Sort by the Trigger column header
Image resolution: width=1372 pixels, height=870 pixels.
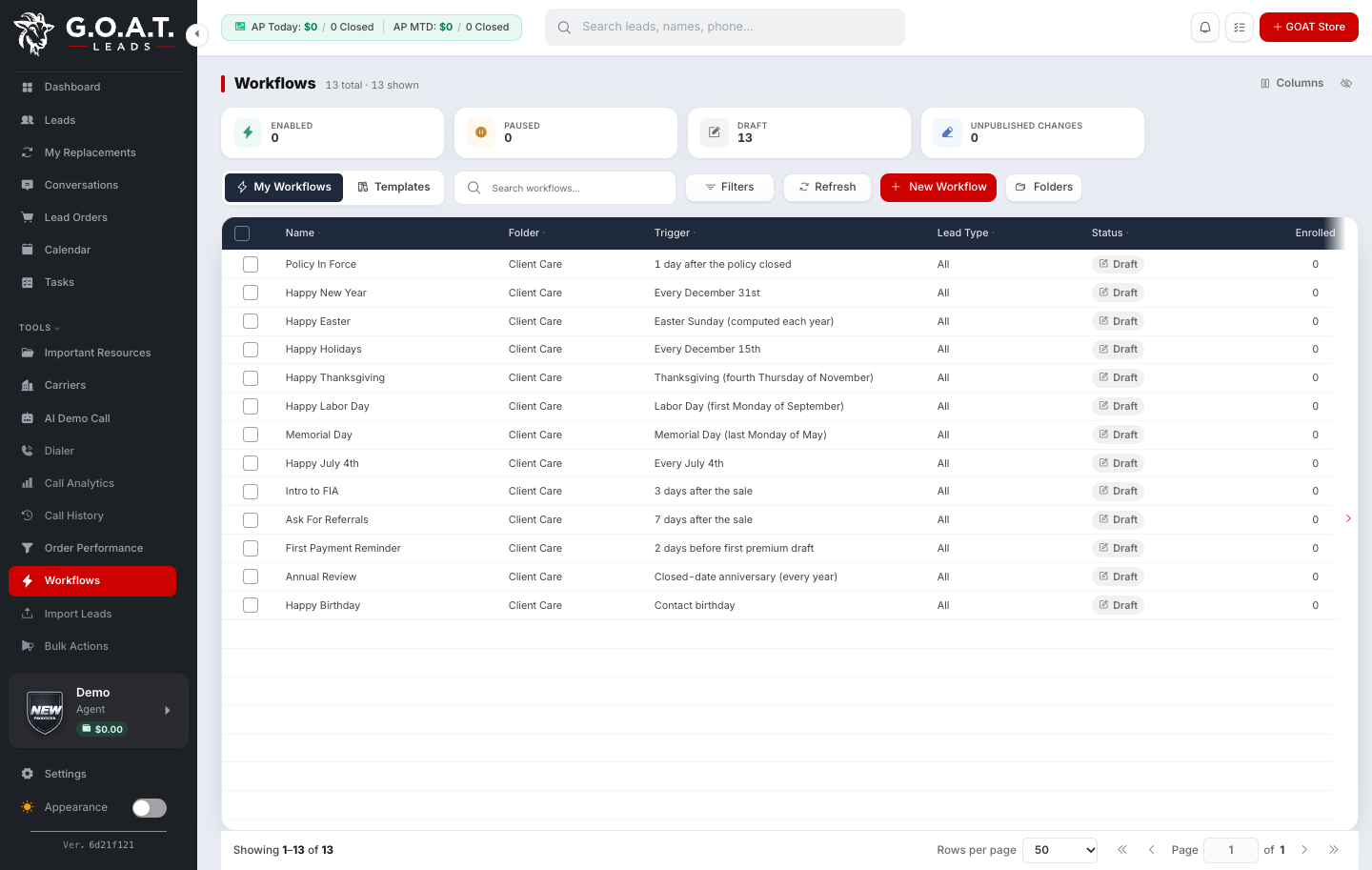coord(673,233)
